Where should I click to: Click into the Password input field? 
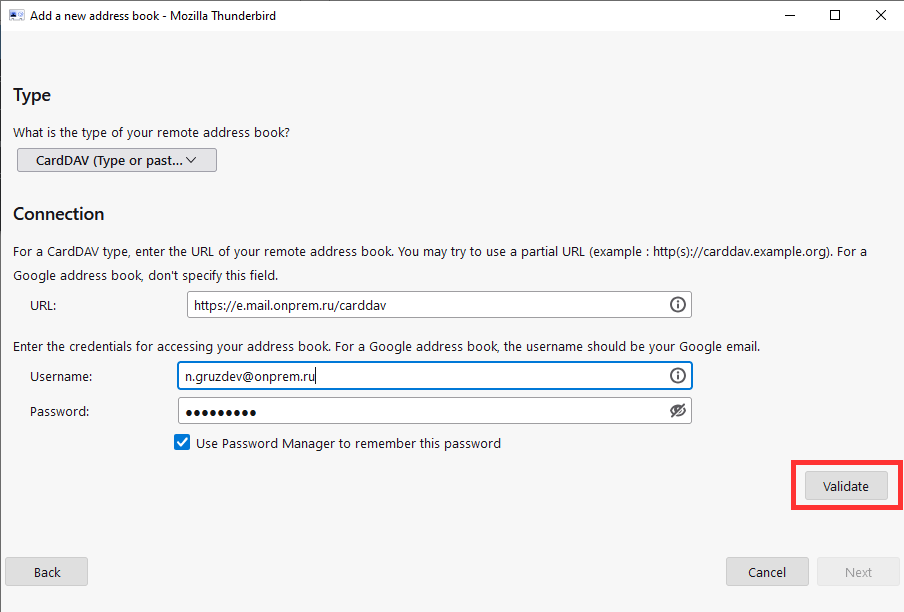420,411
